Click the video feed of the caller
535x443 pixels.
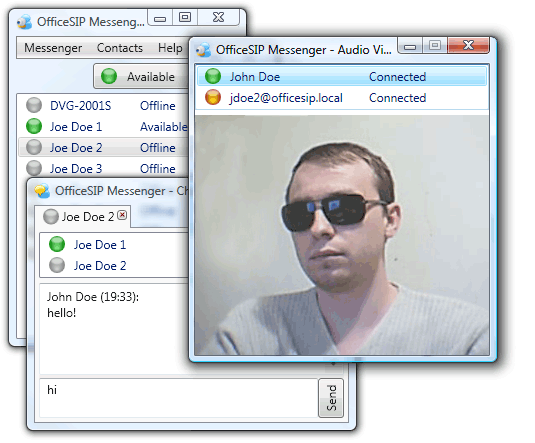342,235
